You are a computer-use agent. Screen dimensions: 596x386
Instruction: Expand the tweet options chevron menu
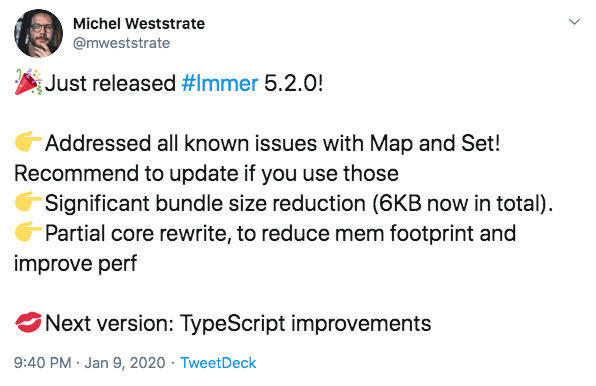[574, 22]
